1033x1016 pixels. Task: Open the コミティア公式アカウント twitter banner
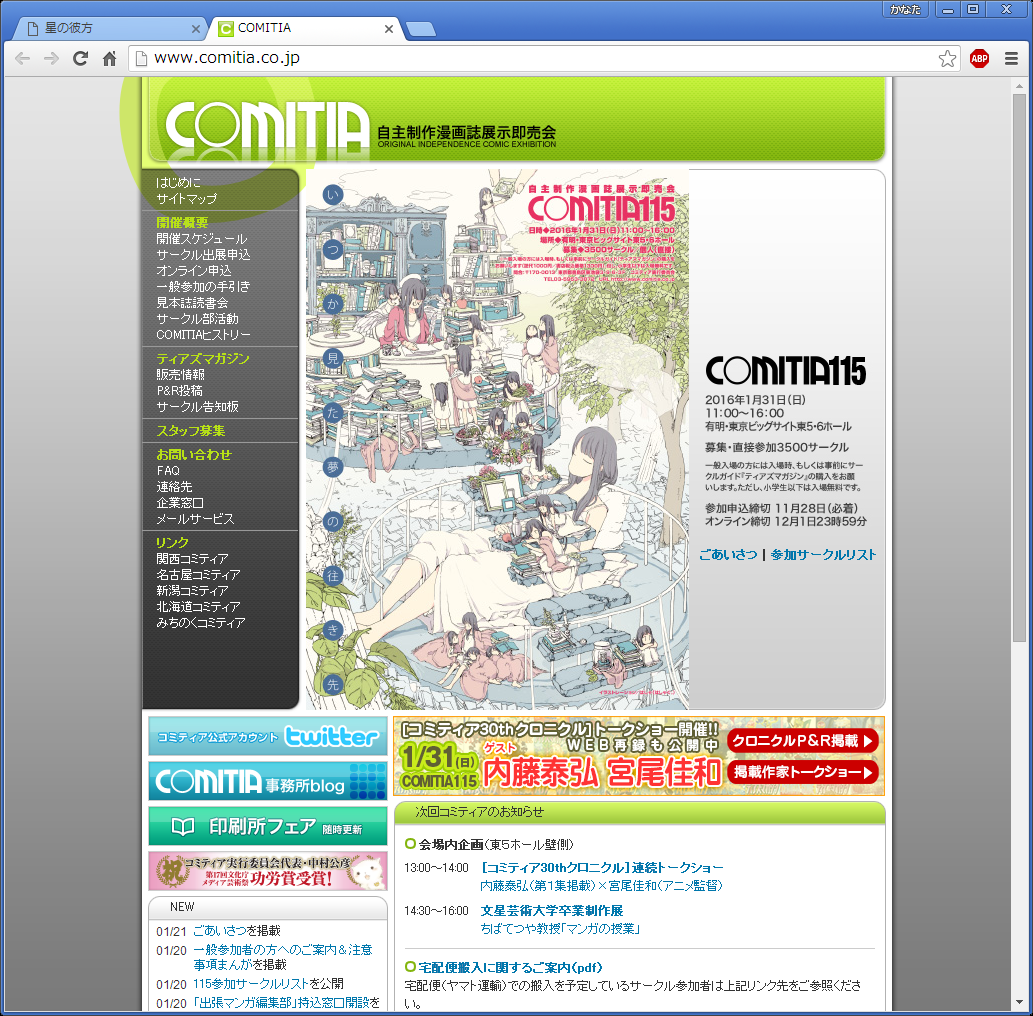point(267,737)
